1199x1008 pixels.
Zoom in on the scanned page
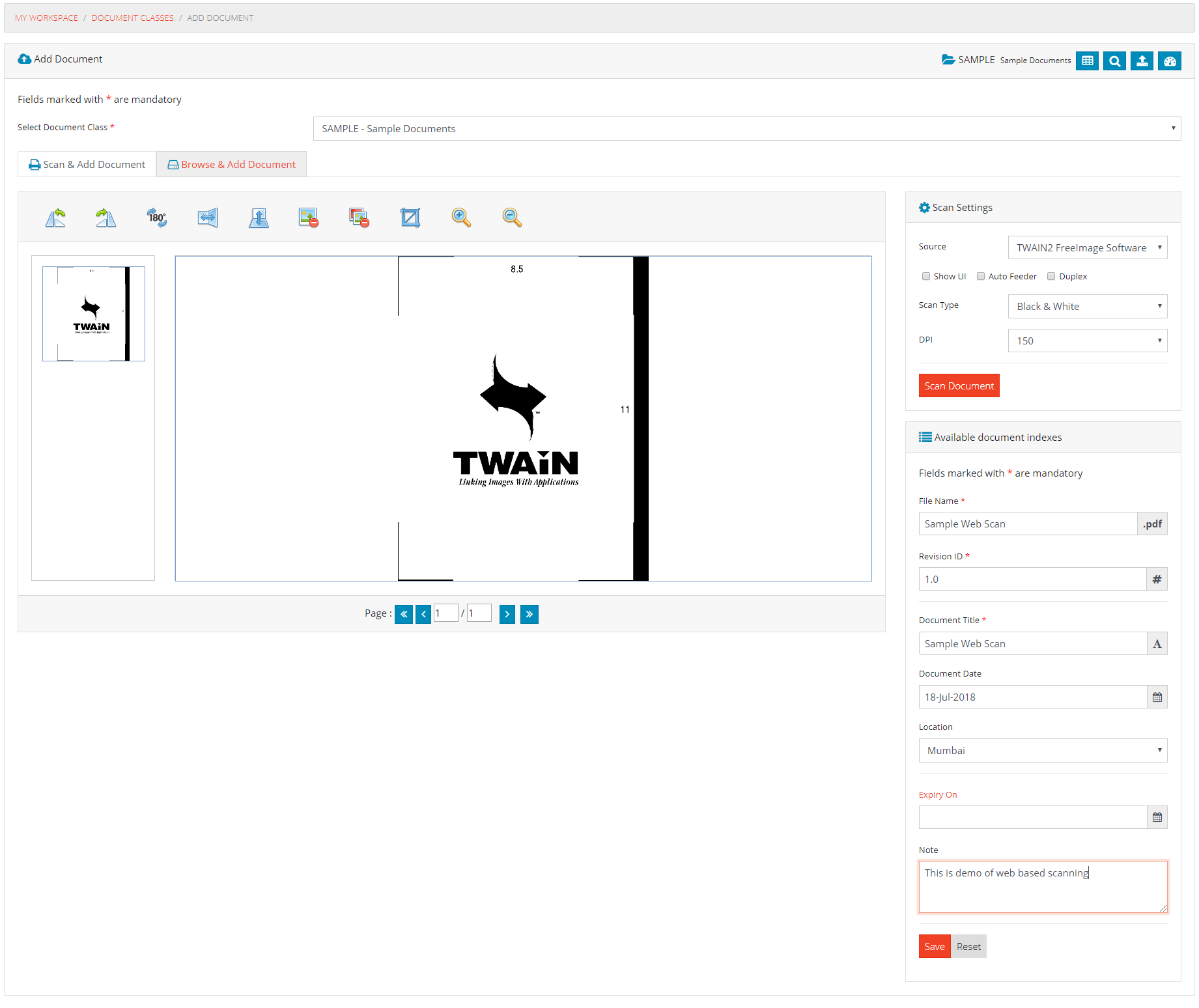tap(461, 217)
